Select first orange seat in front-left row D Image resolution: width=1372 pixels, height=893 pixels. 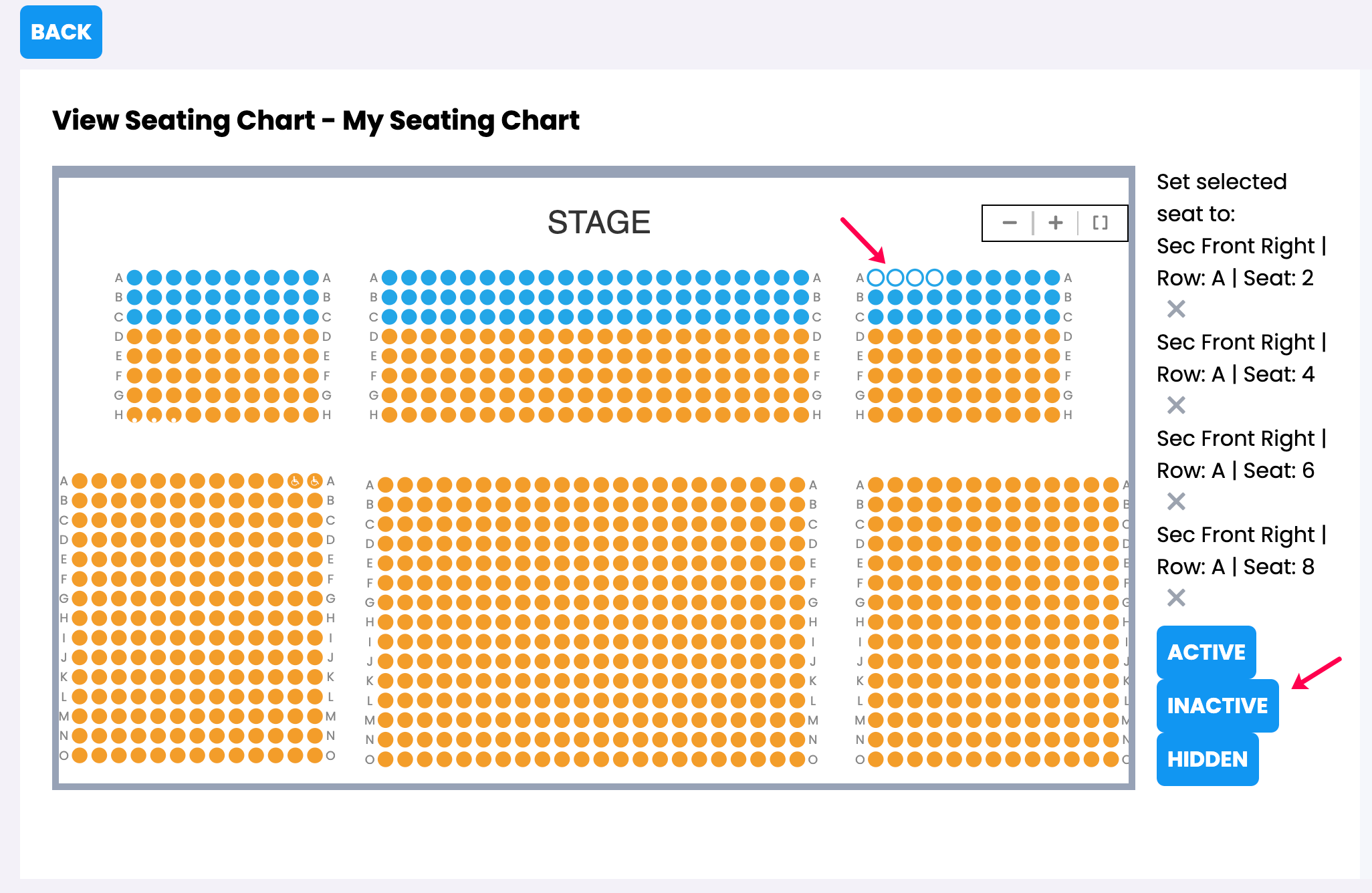point(134,336)
